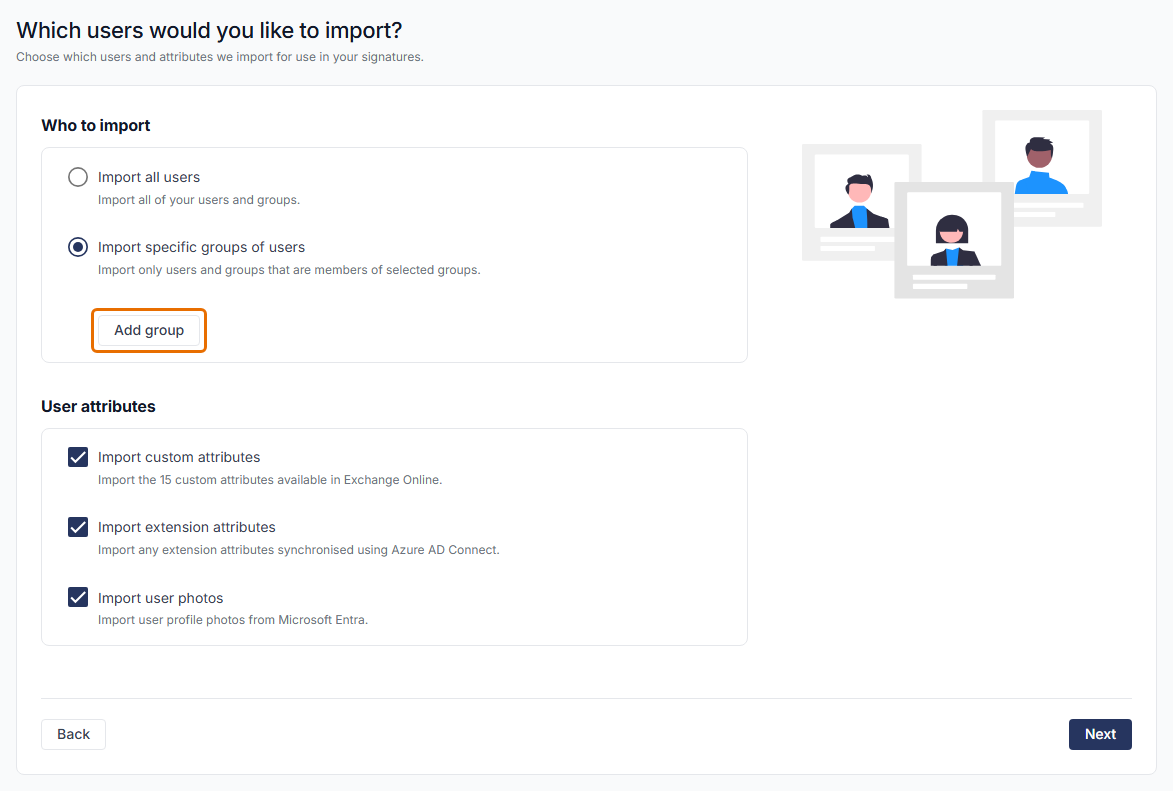This screenshot has height=791, width=1173.
Task: Click the 'Import extension attributes' label
Action: (186, 528)
